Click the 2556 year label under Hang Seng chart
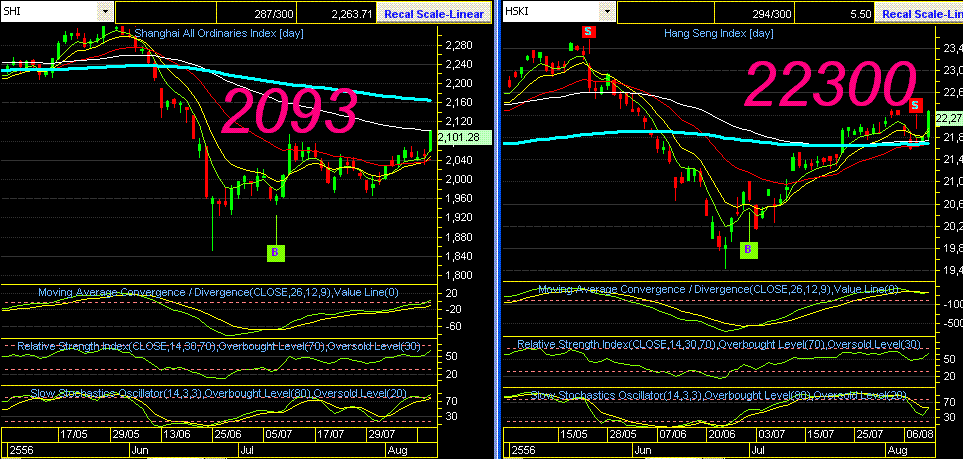Screen dimensions: 963x459 click(523, 450)
